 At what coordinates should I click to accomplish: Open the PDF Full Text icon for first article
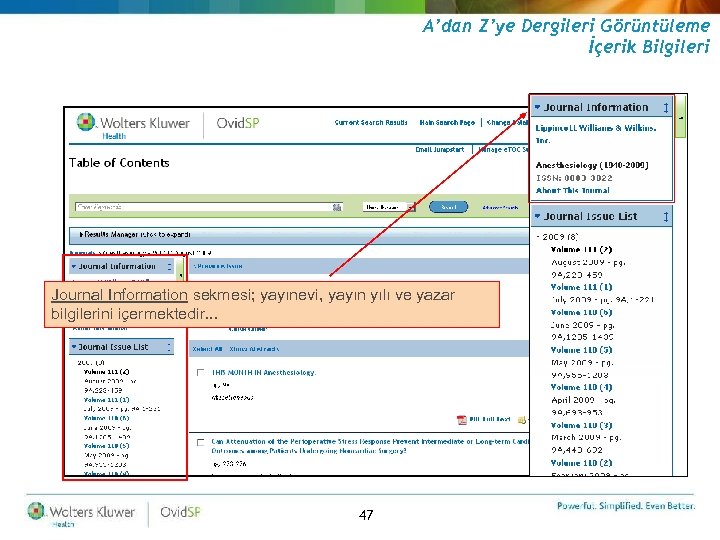coord(461,420)
